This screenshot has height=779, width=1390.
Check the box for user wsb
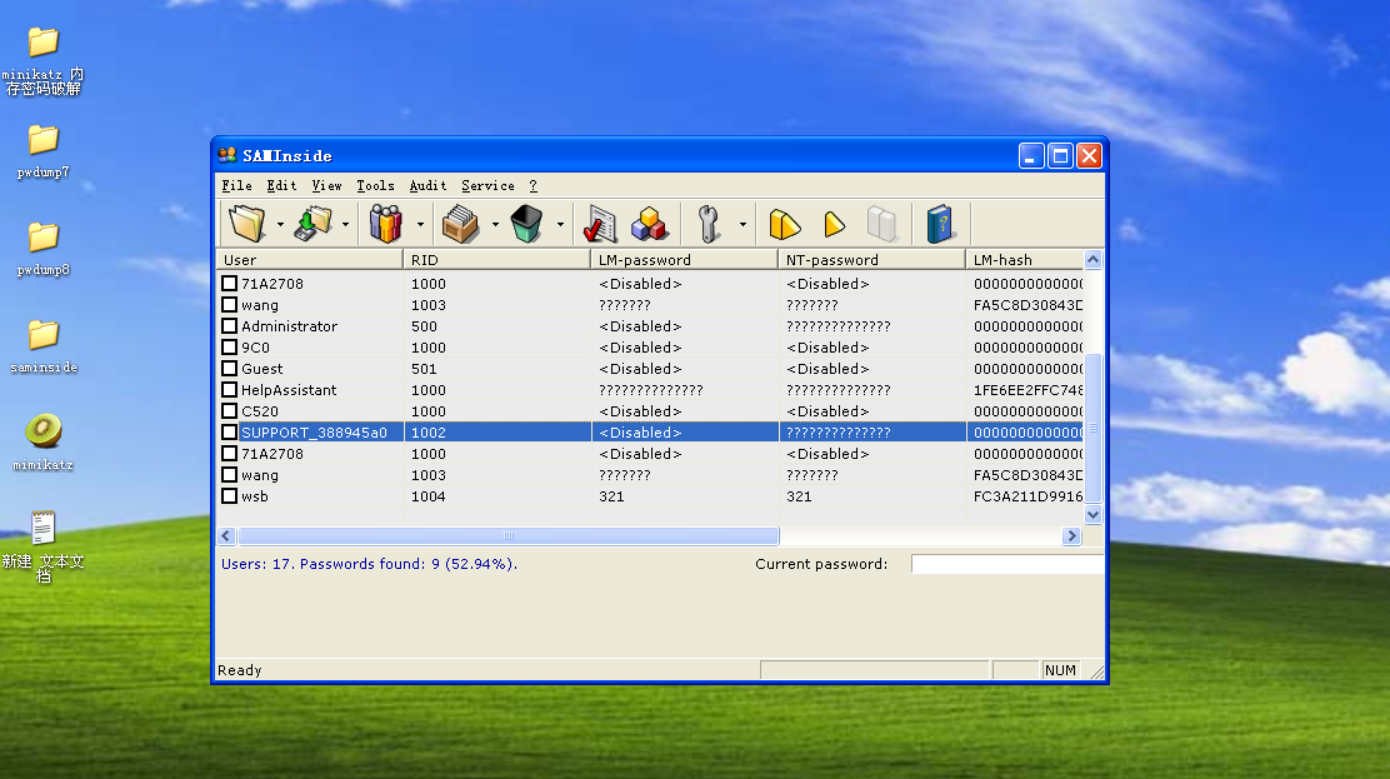(229, 496)
